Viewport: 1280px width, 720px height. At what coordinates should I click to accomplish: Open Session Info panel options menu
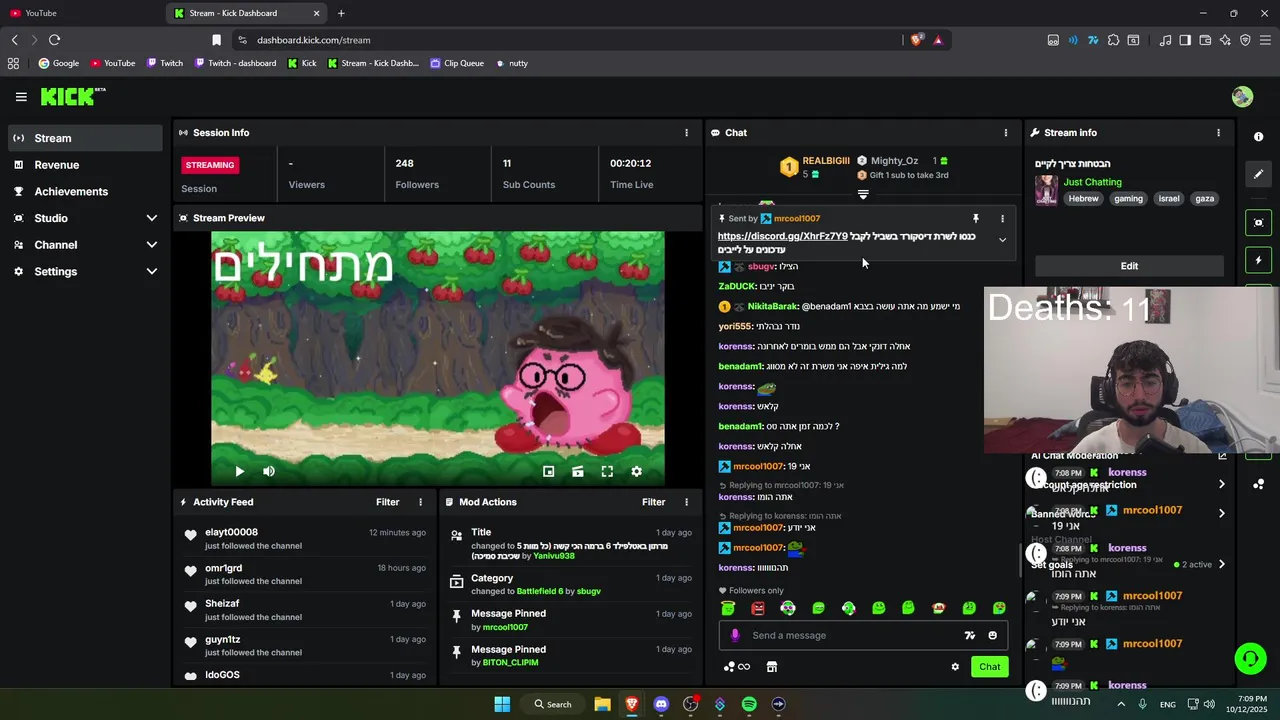pyautogui.click(x=686, y=132)
